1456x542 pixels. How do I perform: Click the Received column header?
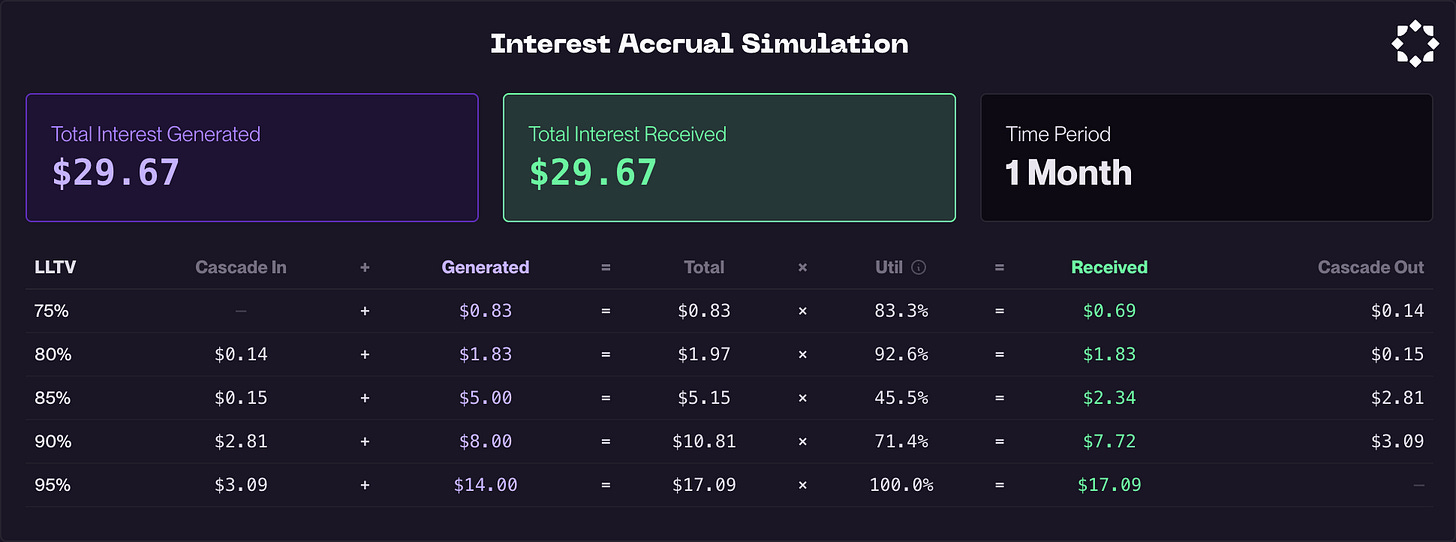1109,267
